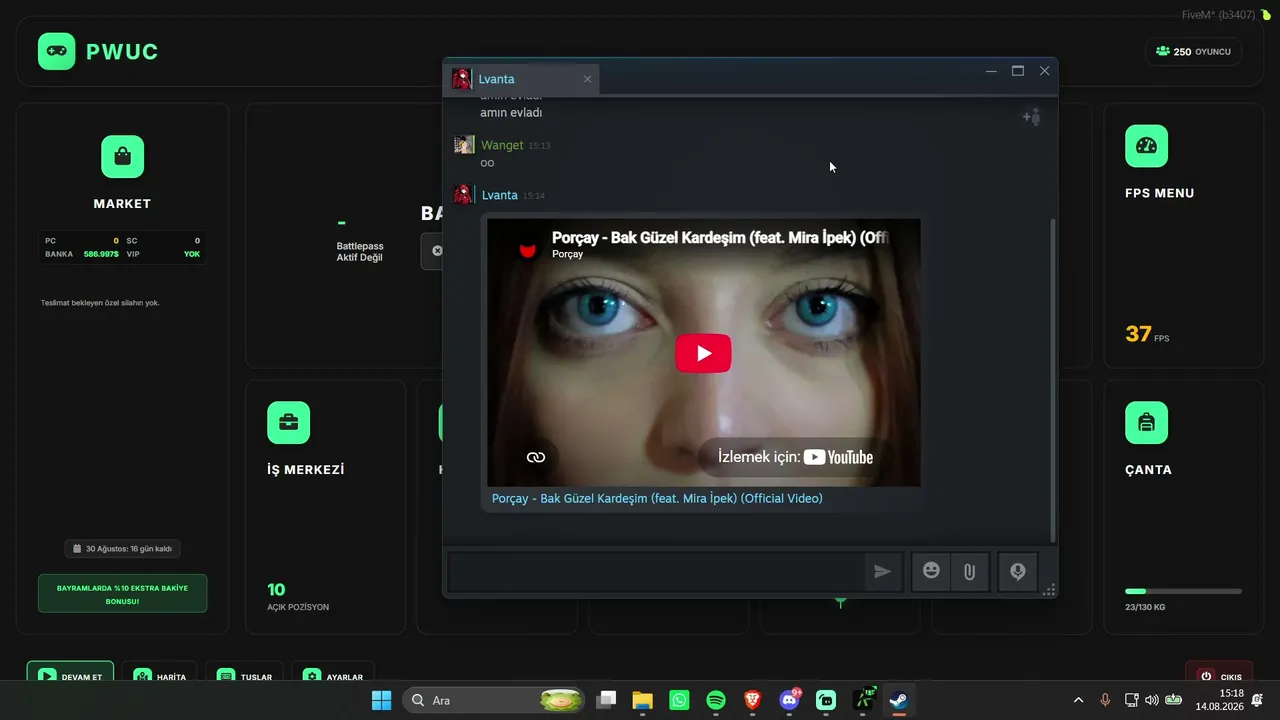
Task: Close the Lvanta chat tab
Action: (587, 79)
